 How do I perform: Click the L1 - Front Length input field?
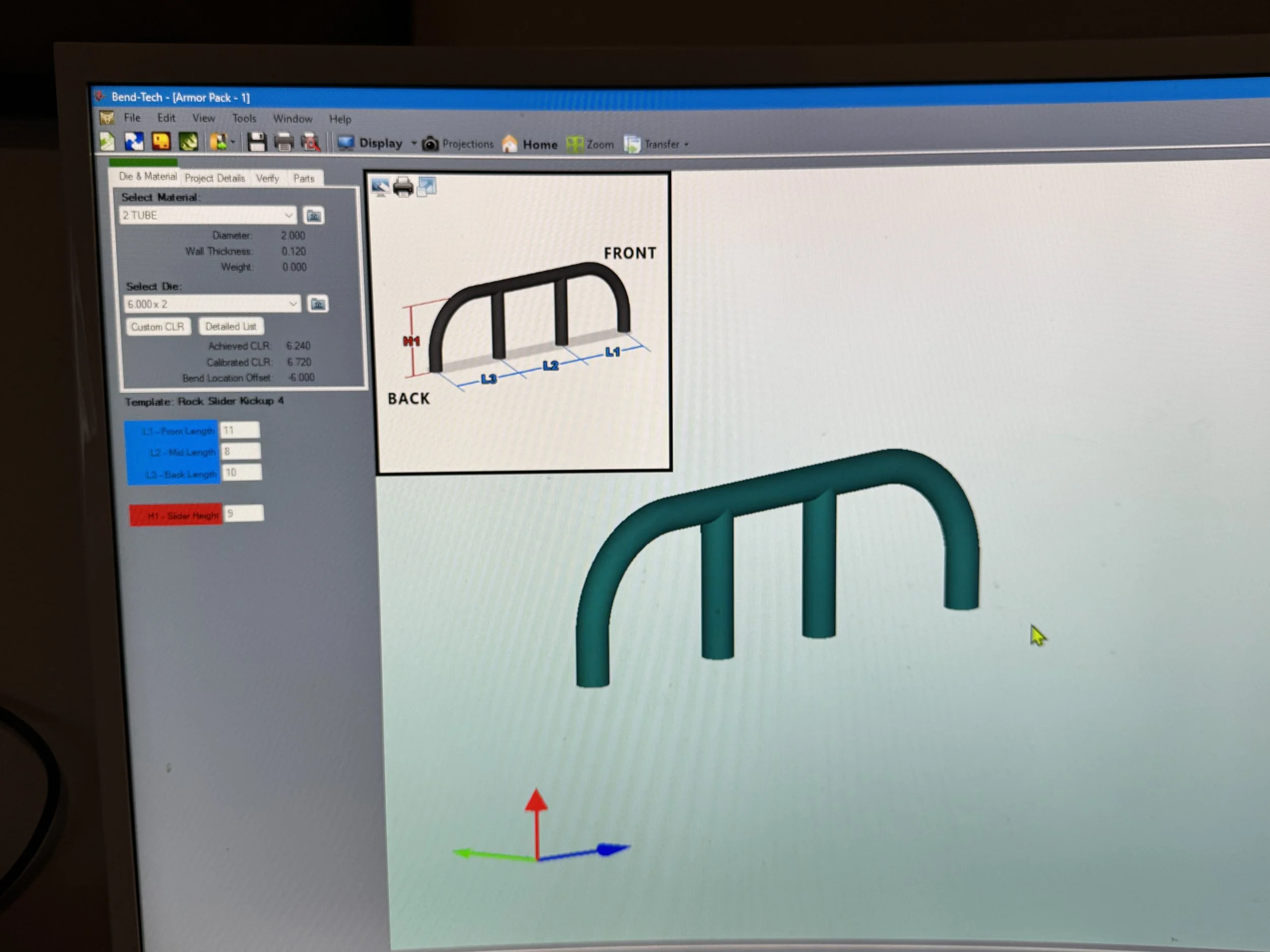click(x=240, y=430)
